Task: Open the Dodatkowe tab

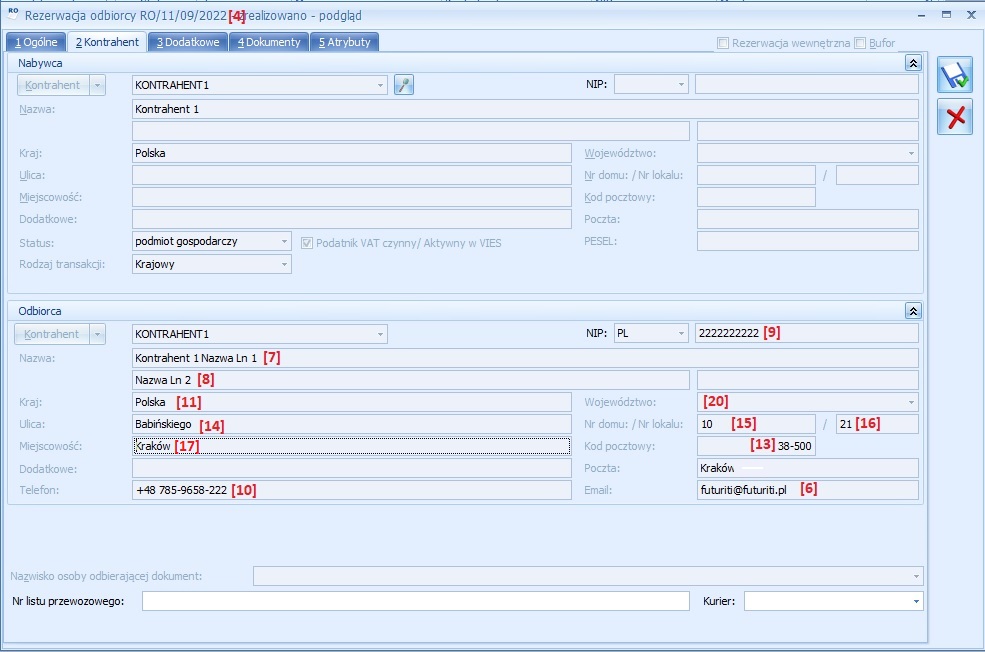Action: (187, 42)
